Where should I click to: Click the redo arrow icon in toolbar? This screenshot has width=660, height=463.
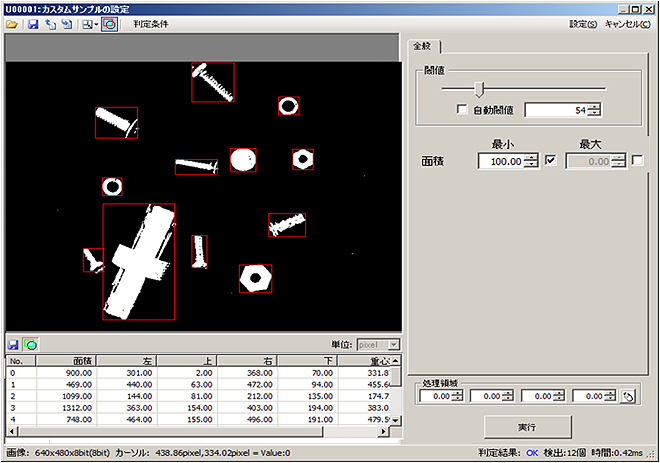point(66,23)
